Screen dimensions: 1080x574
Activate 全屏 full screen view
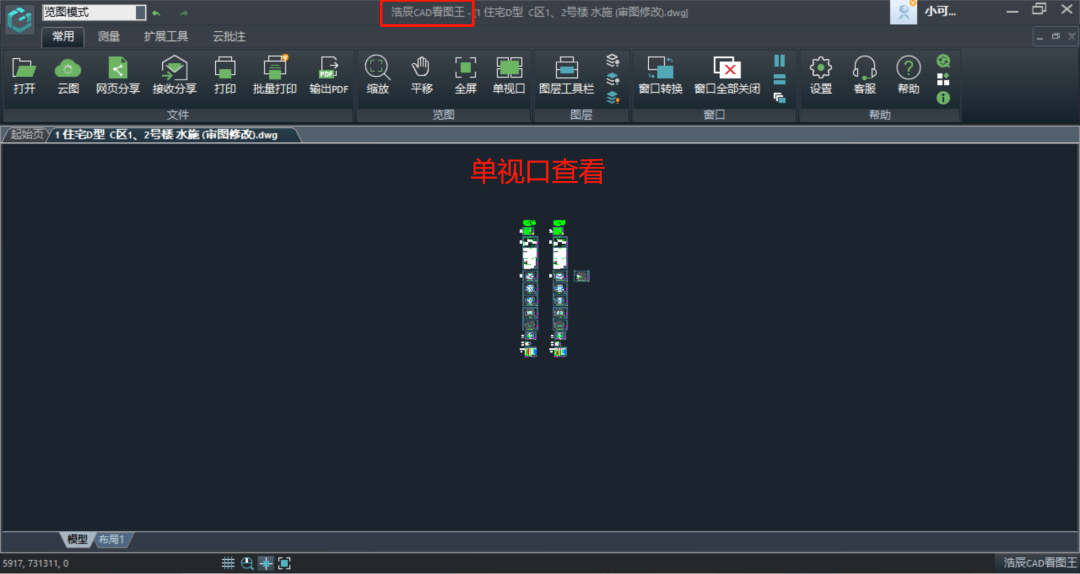click(466, 75)
